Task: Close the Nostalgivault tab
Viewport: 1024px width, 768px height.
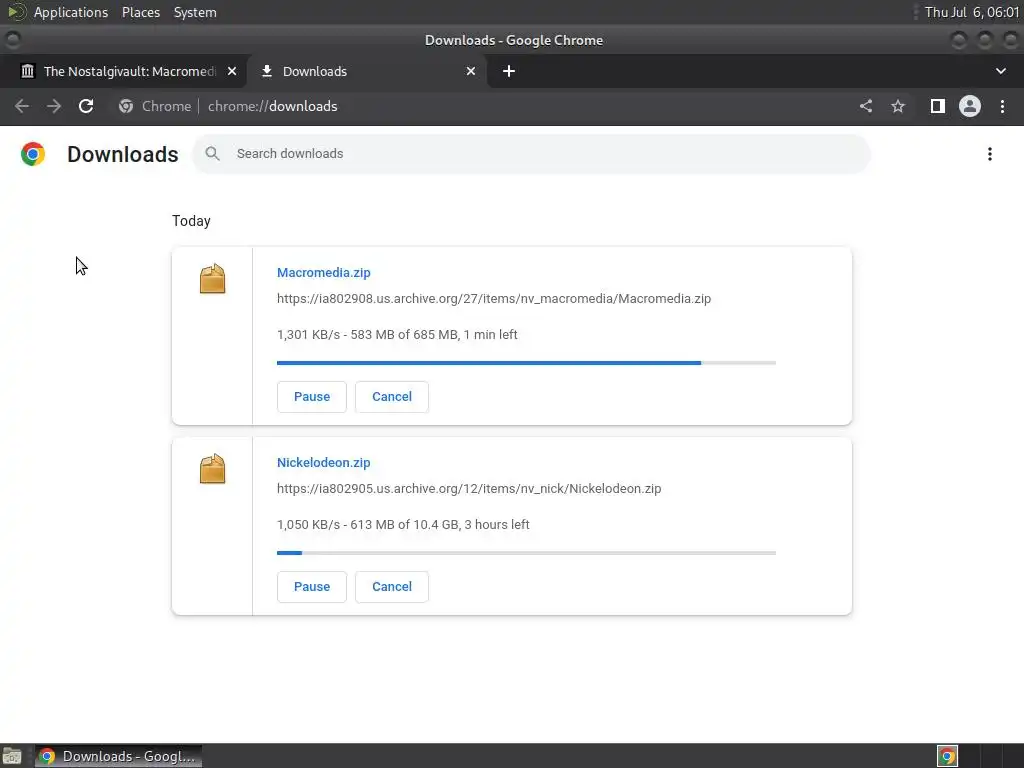Action: (232, 71)
